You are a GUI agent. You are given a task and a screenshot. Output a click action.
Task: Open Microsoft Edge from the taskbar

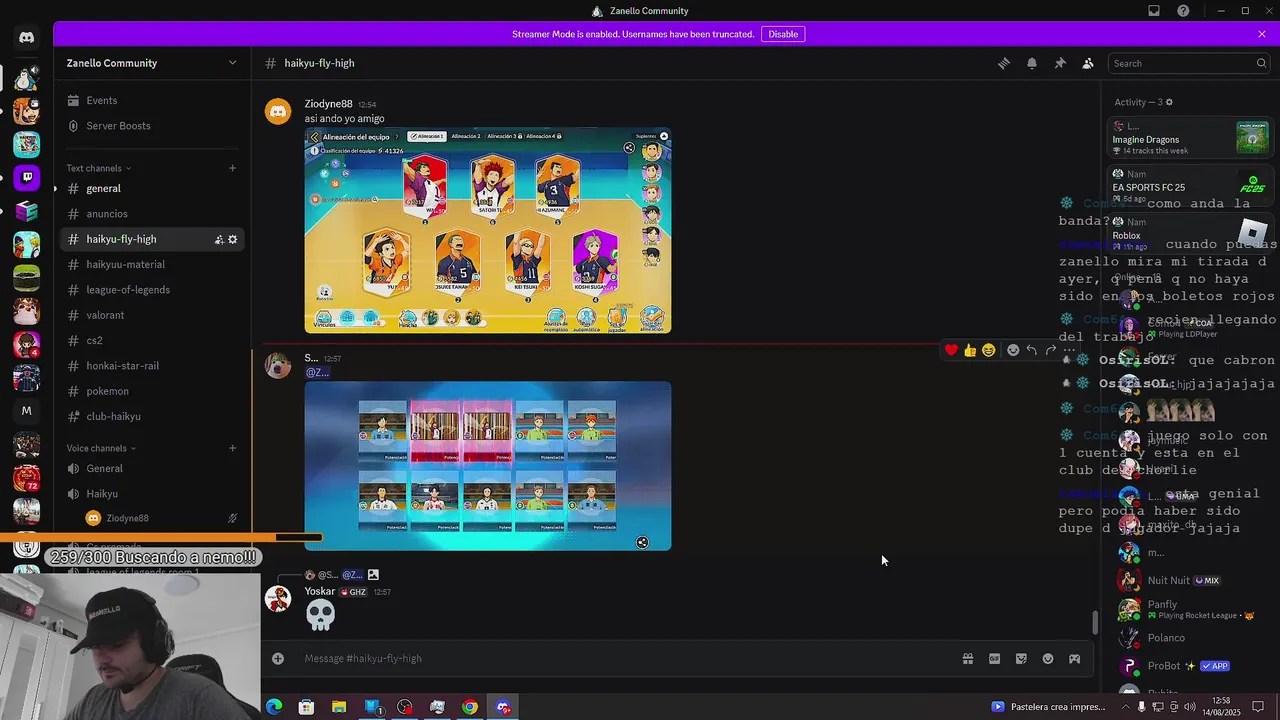click(x=274, y=707)
